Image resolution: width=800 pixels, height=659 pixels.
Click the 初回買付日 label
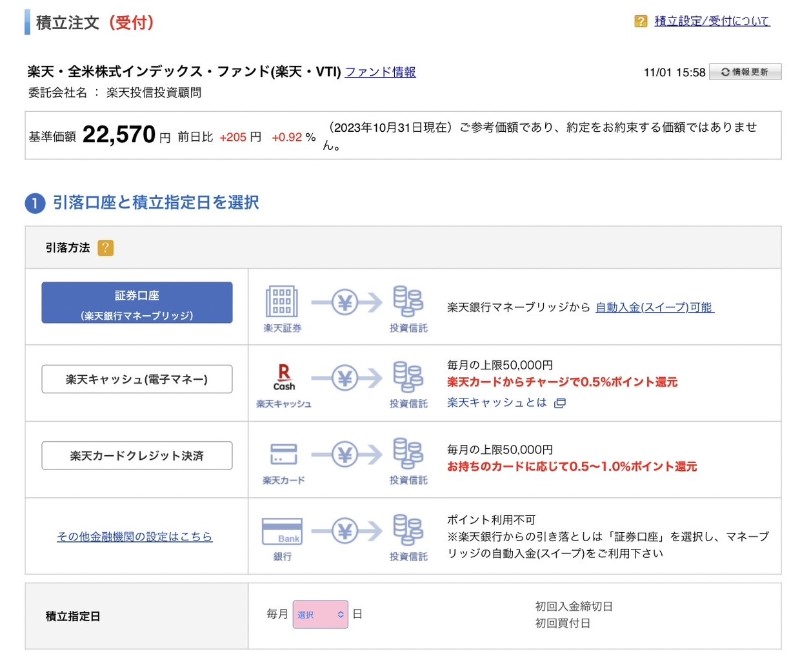(562, 623)
